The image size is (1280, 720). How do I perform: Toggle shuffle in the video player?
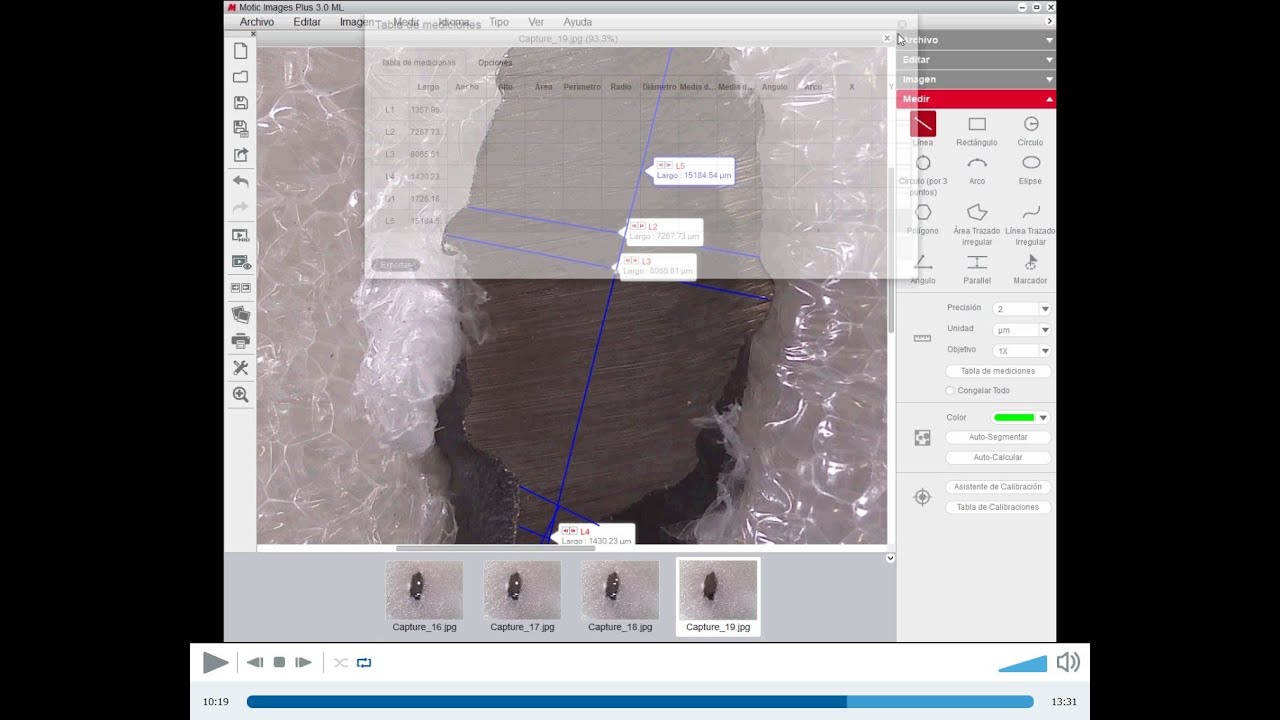tap(340, 662)
